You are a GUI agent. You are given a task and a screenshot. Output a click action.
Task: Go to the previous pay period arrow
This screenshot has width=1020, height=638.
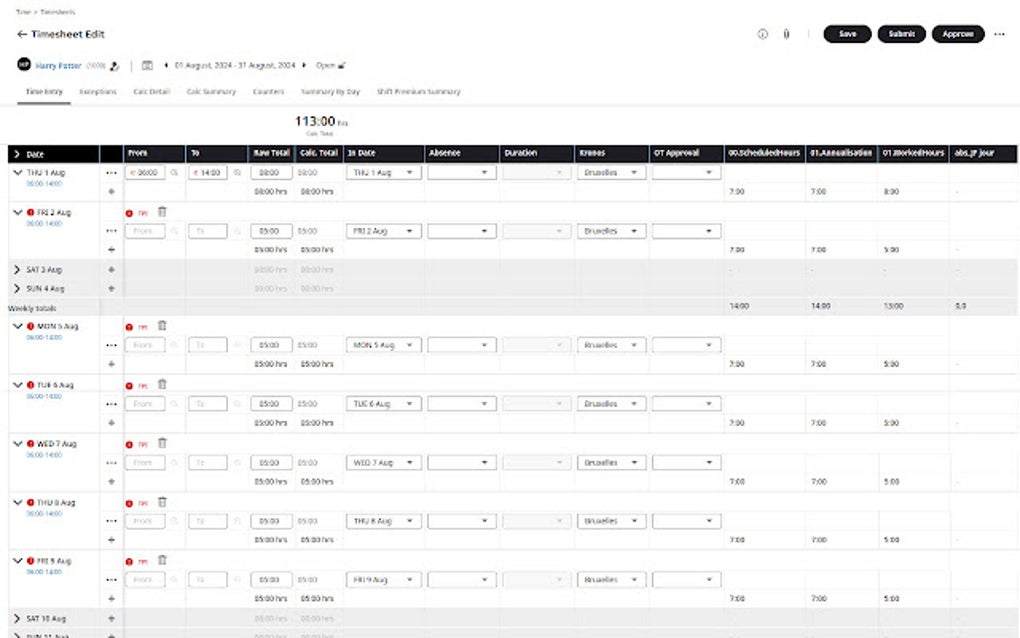click(166, 65)
